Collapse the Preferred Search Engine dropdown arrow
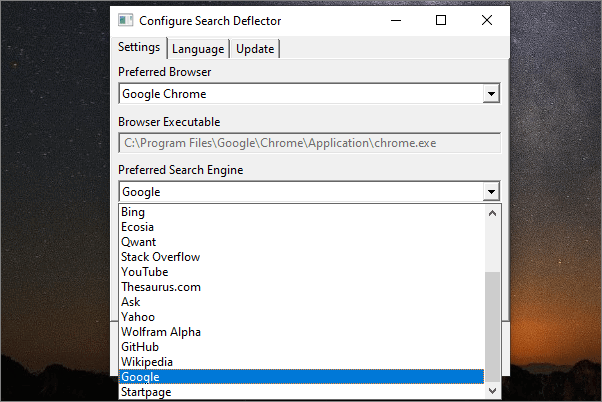Image resolution: width=602 pixels, height=402 pixels. 491,192
